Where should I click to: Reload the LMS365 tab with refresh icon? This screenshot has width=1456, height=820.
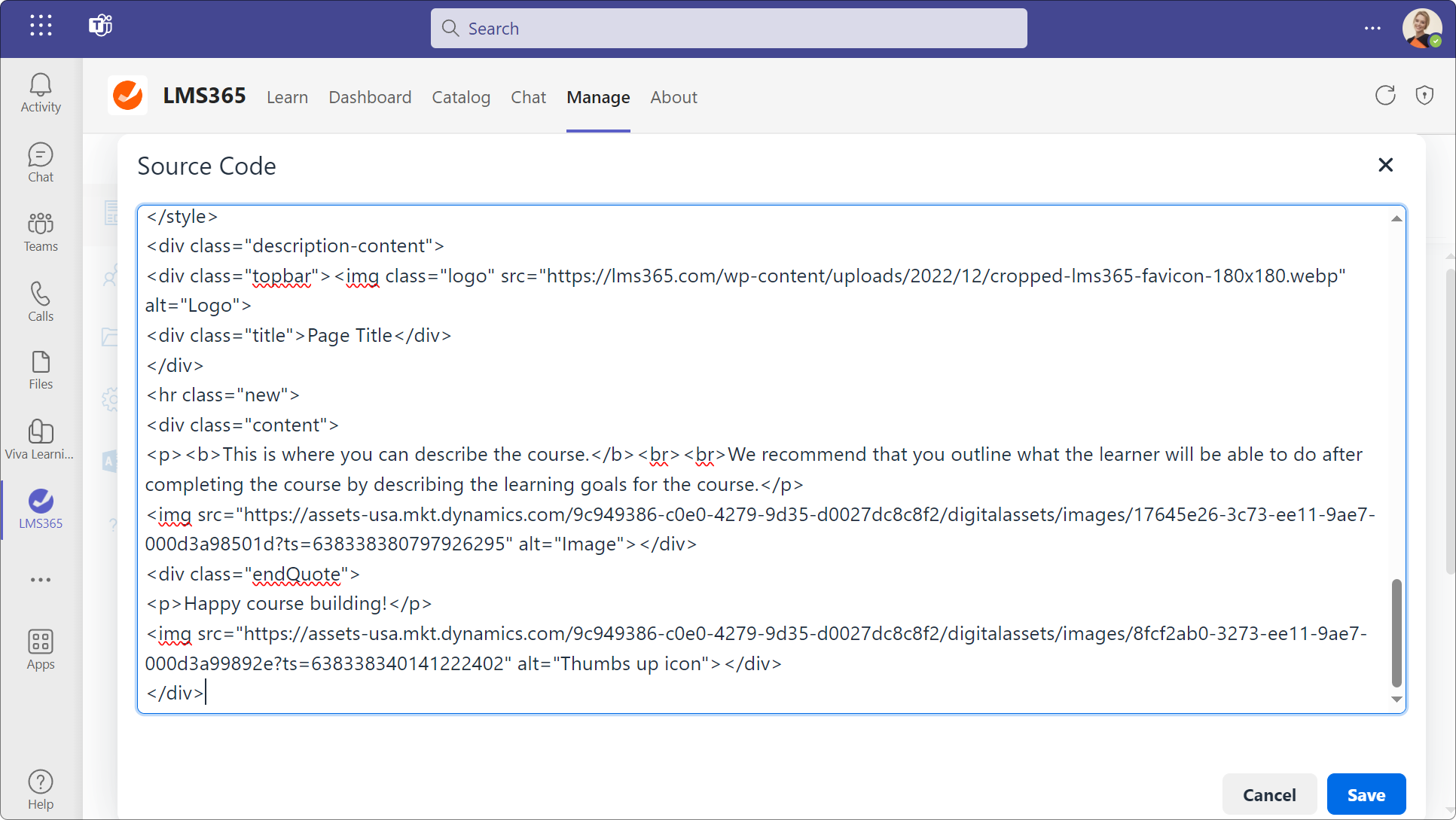[x=1385, y=96]
